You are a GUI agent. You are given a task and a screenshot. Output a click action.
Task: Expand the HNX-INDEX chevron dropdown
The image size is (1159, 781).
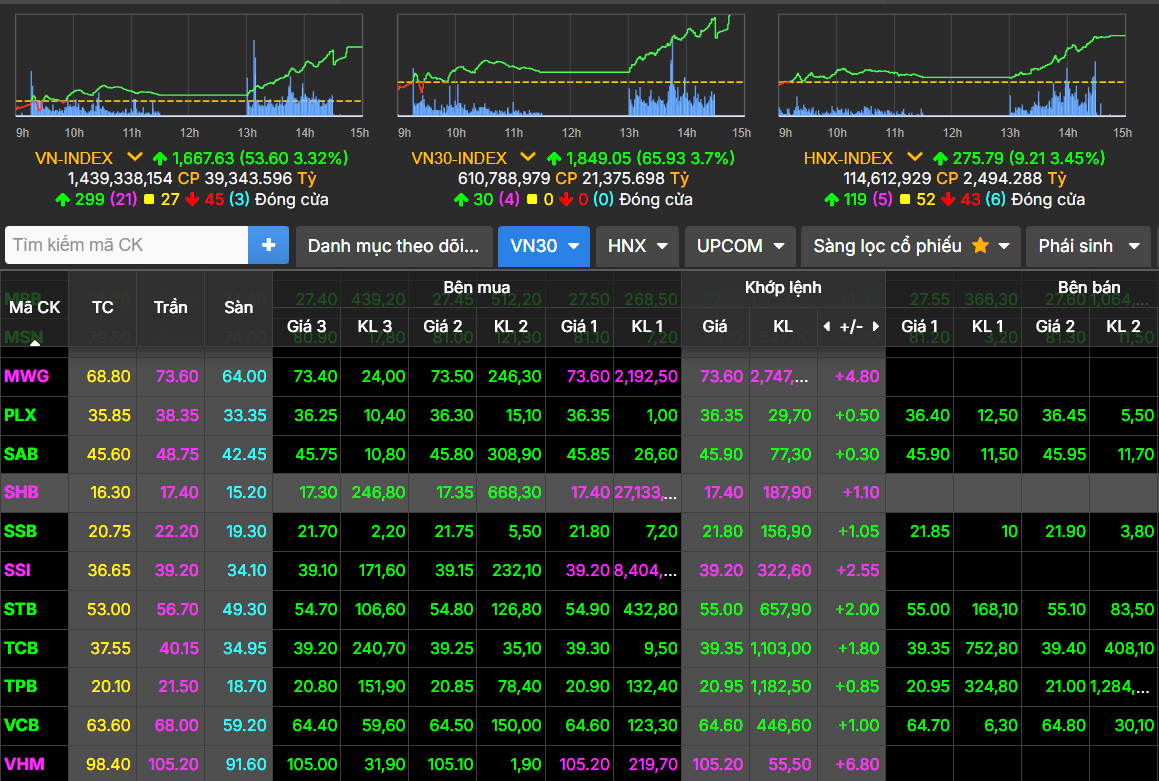click(914, 157)
